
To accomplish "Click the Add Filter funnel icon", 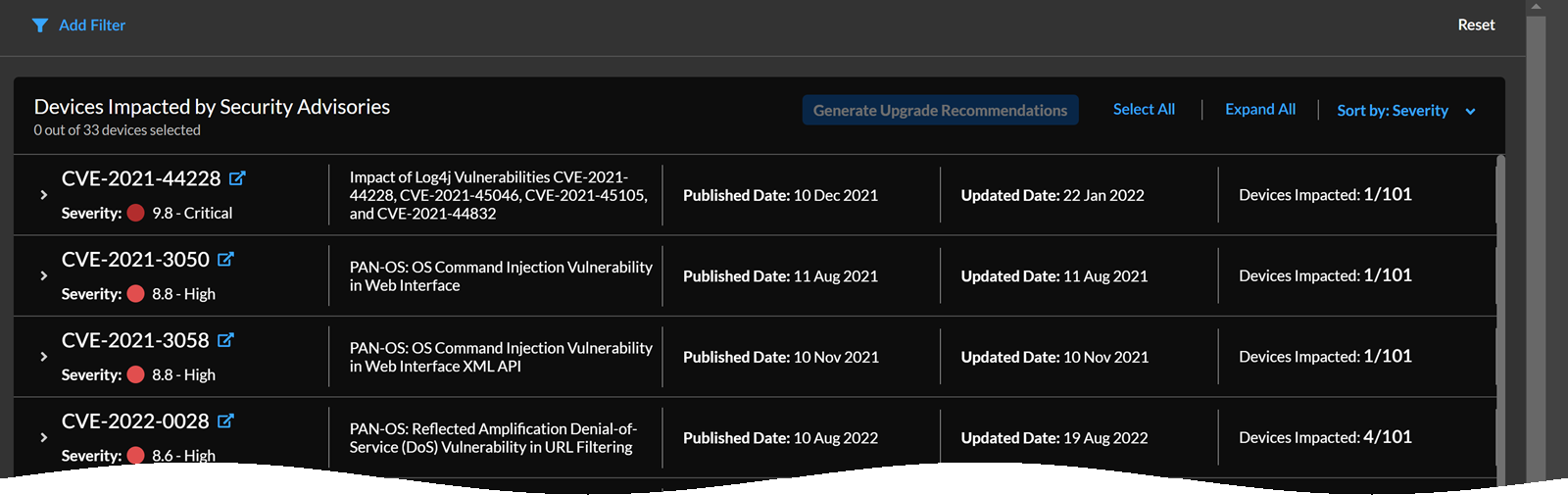I will coord(40,25).
